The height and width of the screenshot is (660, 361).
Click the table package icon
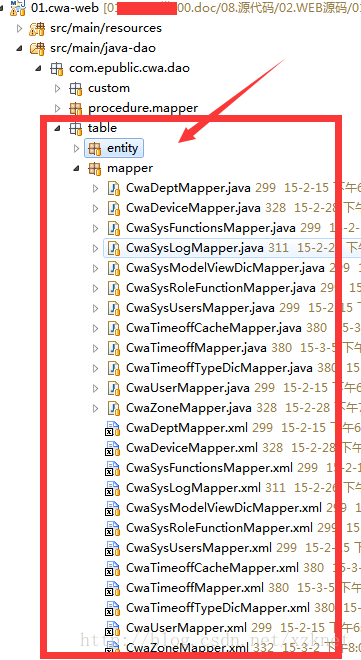(75, 128)
